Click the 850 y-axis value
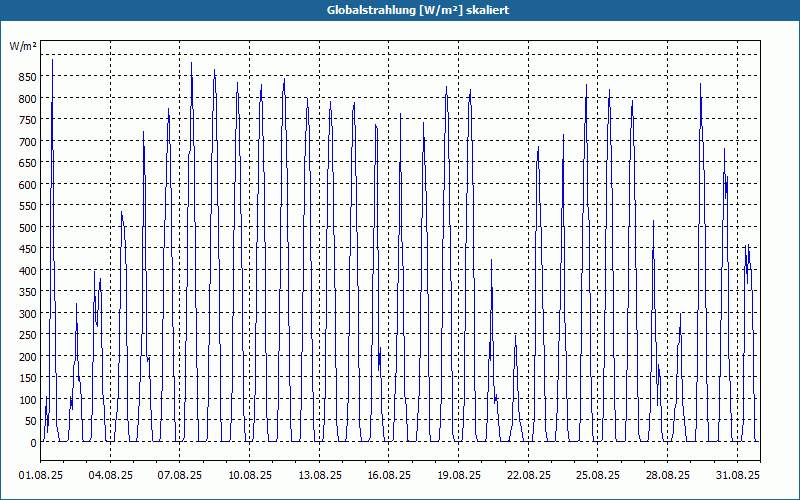800x500 pixels. tap(27, 77)
